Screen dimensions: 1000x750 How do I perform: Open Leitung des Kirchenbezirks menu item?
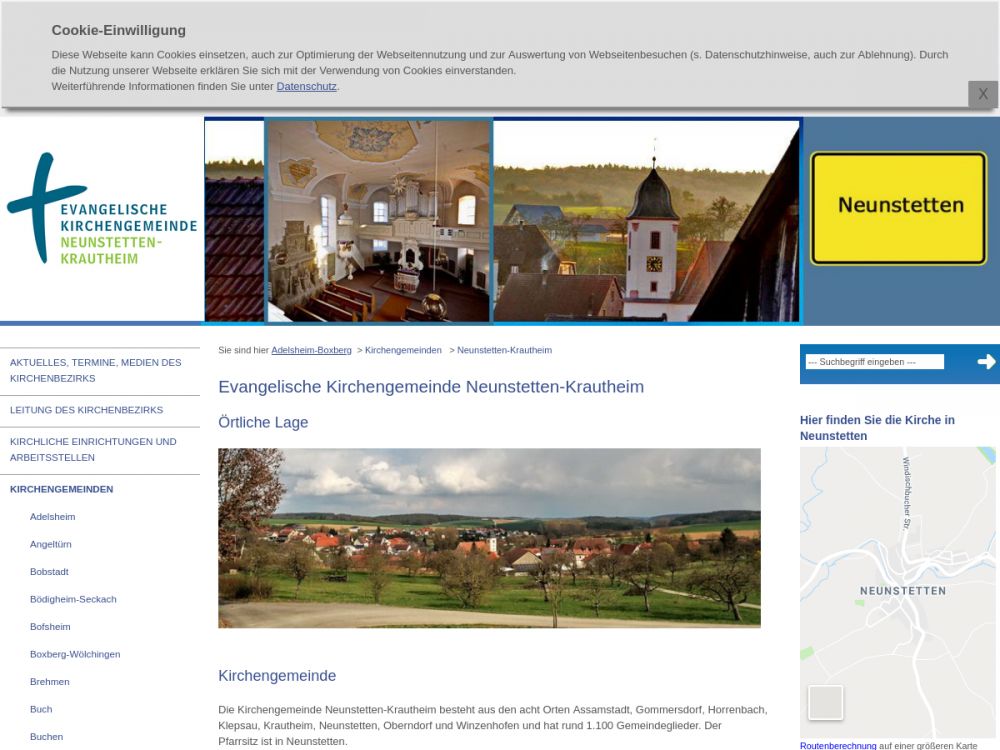(x=86, y=410)
